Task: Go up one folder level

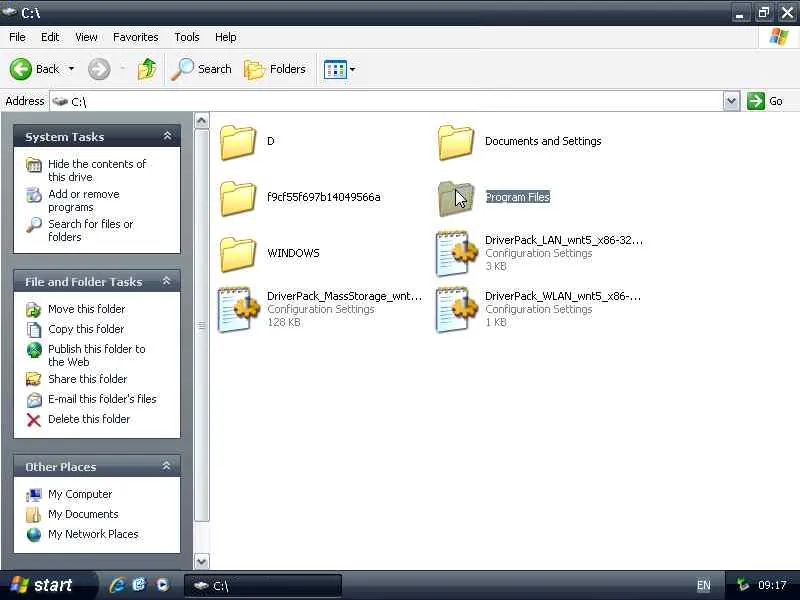Action: [147, 69]
